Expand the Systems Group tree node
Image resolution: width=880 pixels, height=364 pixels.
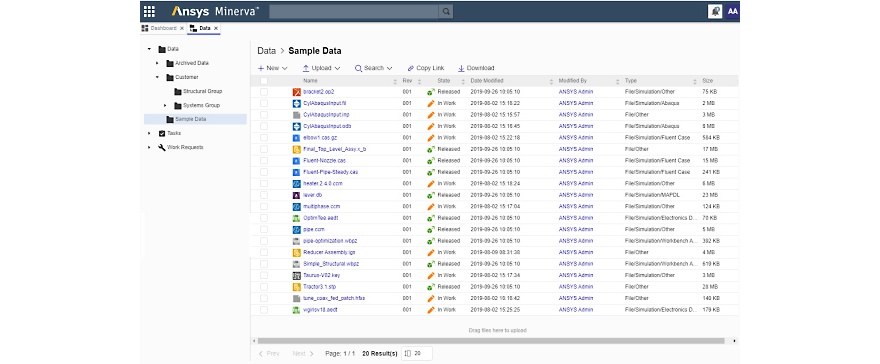pos(165,105)
